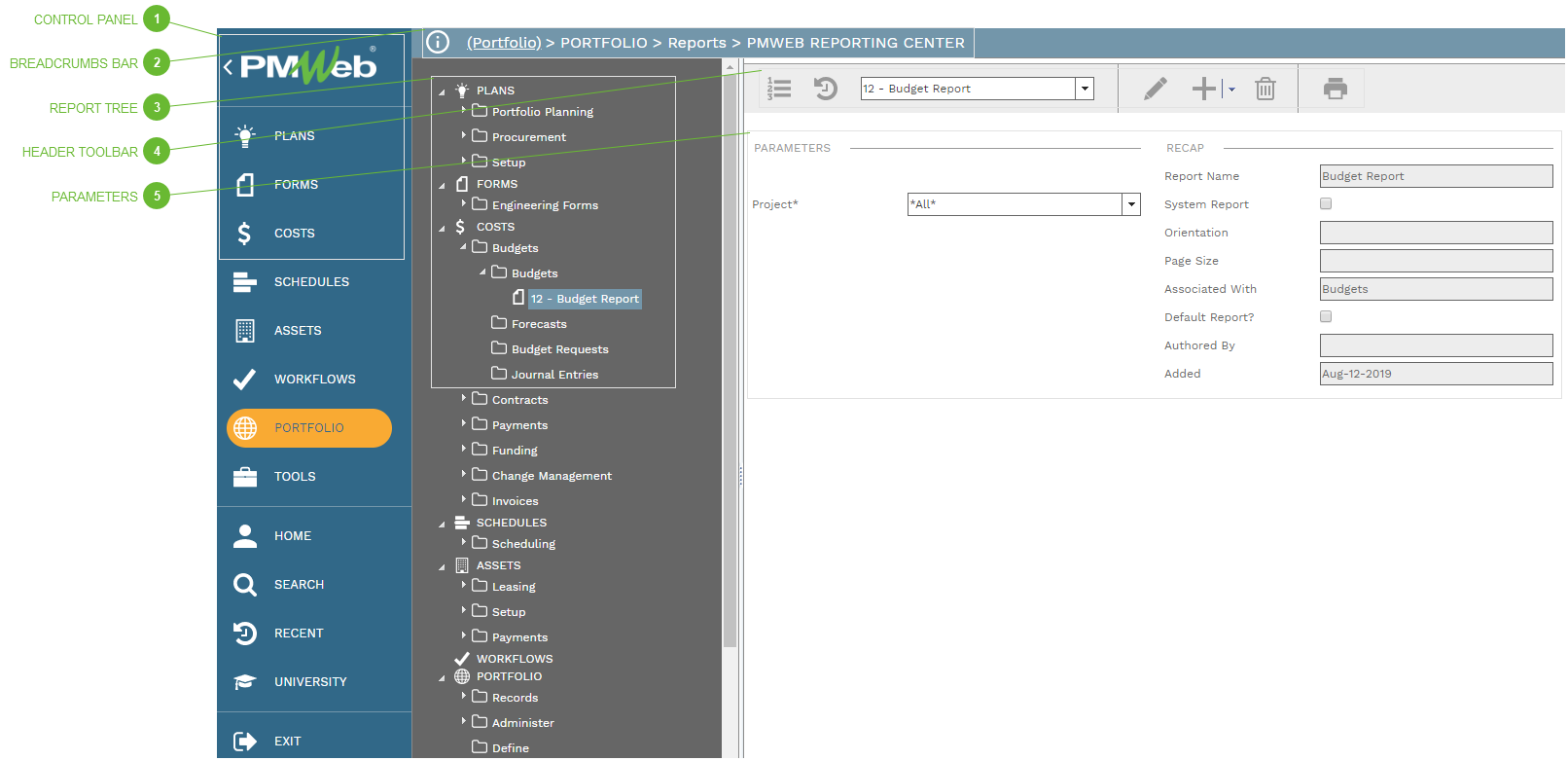
Task: Click the printer icon in header toolbar
Action: pos(1335,90)
